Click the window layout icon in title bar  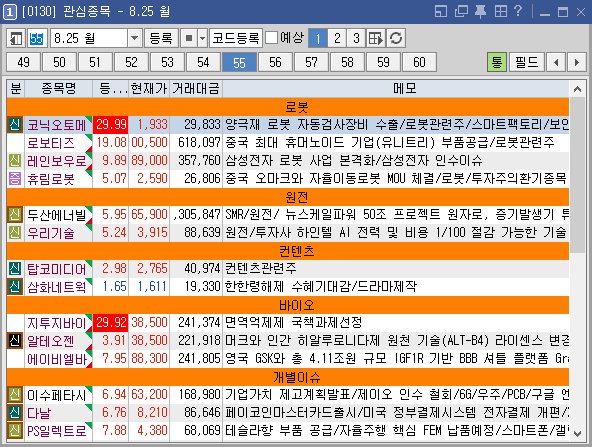[441, 11]
